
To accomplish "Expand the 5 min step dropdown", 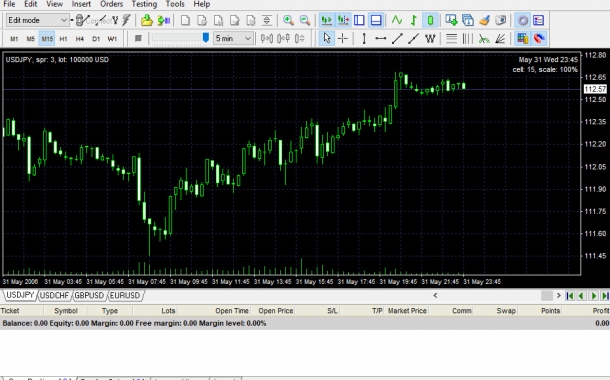I will point(233,39).
